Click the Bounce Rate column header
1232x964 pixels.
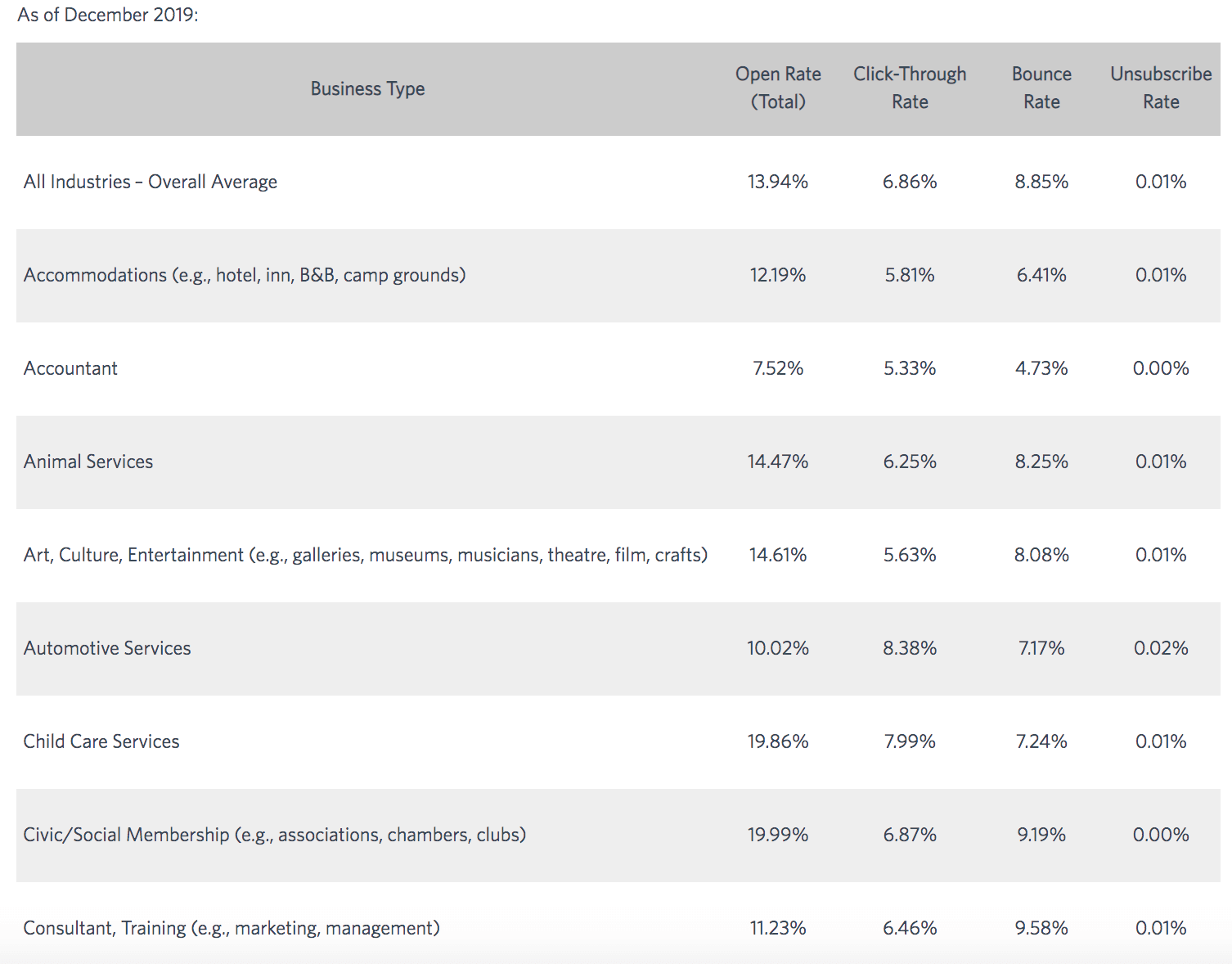(1041, 88)
